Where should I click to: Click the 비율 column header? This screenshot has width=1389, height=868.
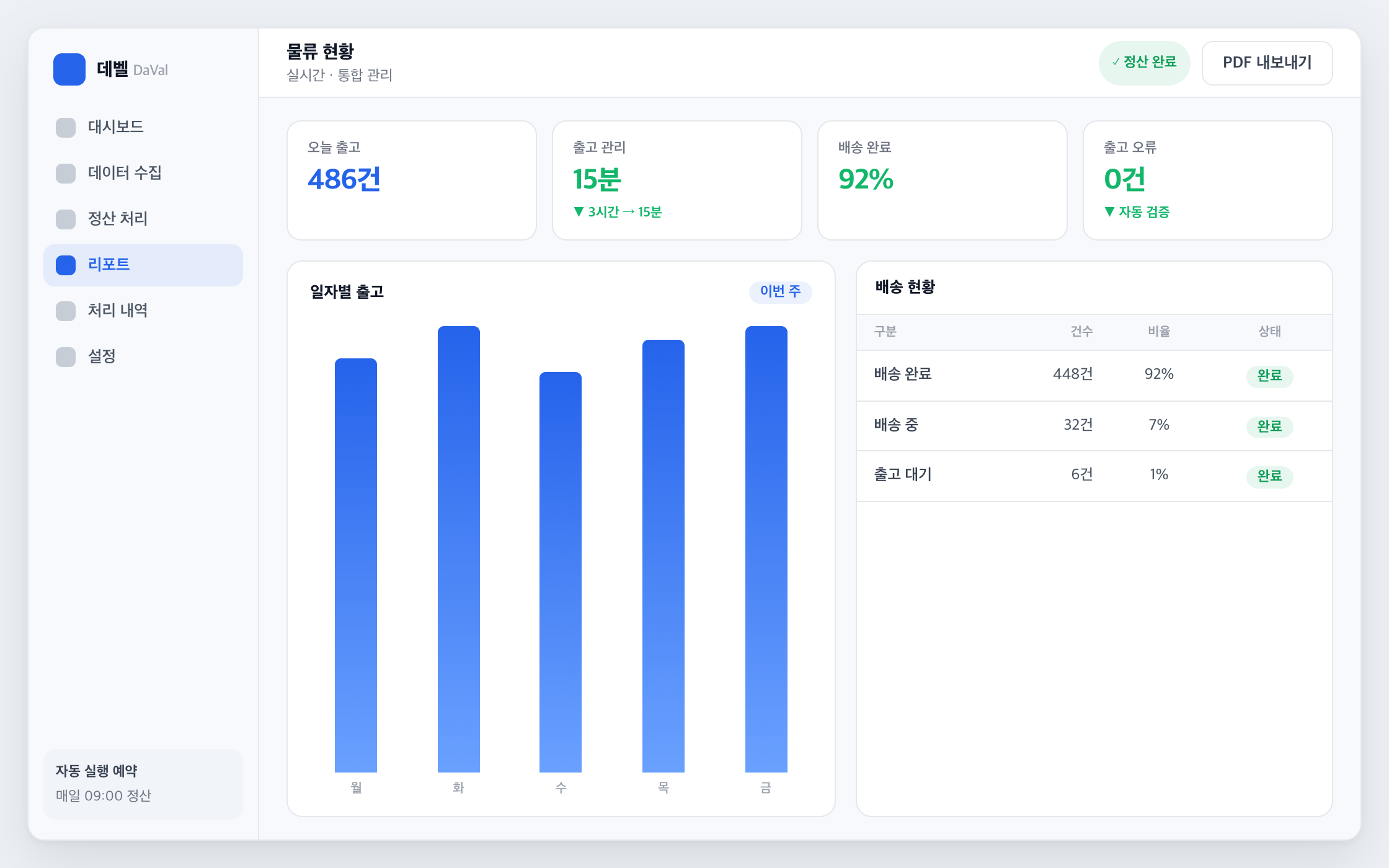pyautogui.click(x=1159, y=332)
